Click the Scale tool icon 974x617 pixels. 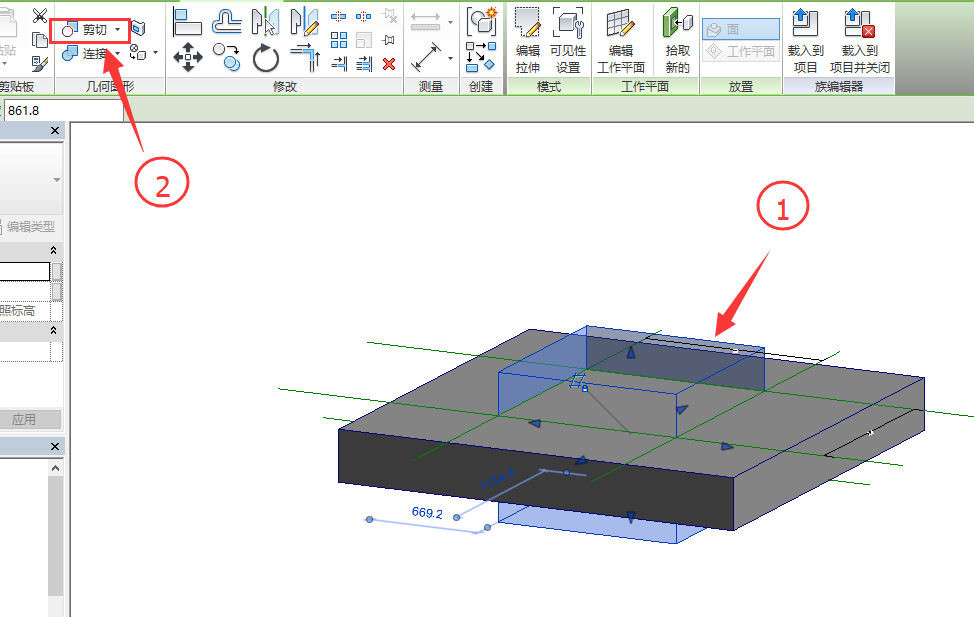click(x=364, y=40)
